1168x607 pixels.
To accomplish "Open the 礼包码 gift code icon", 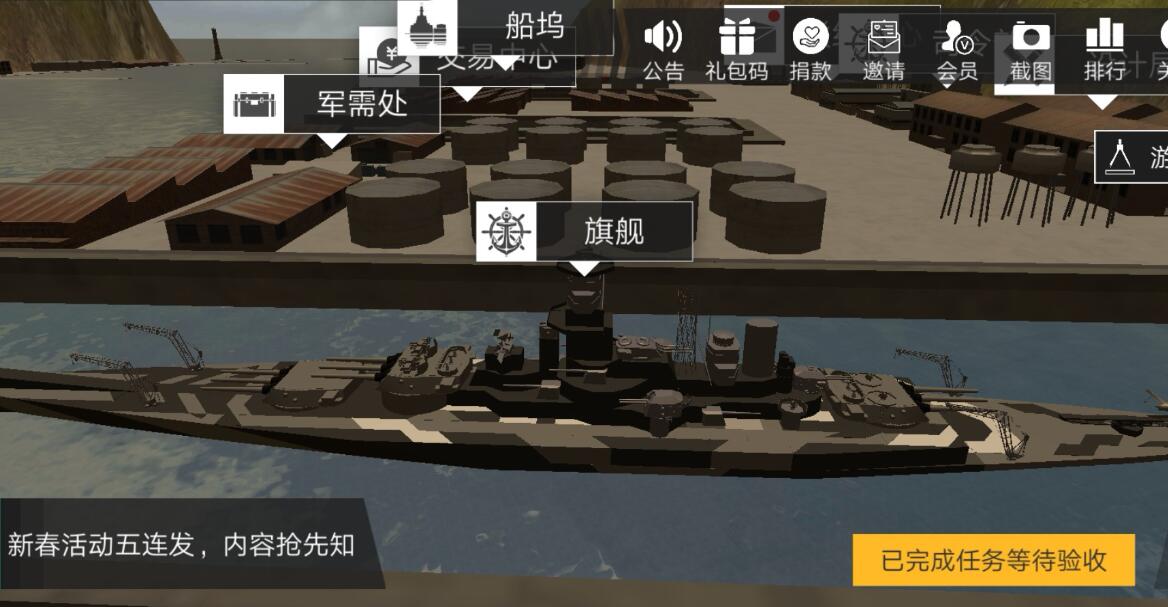I will [737, 37].
